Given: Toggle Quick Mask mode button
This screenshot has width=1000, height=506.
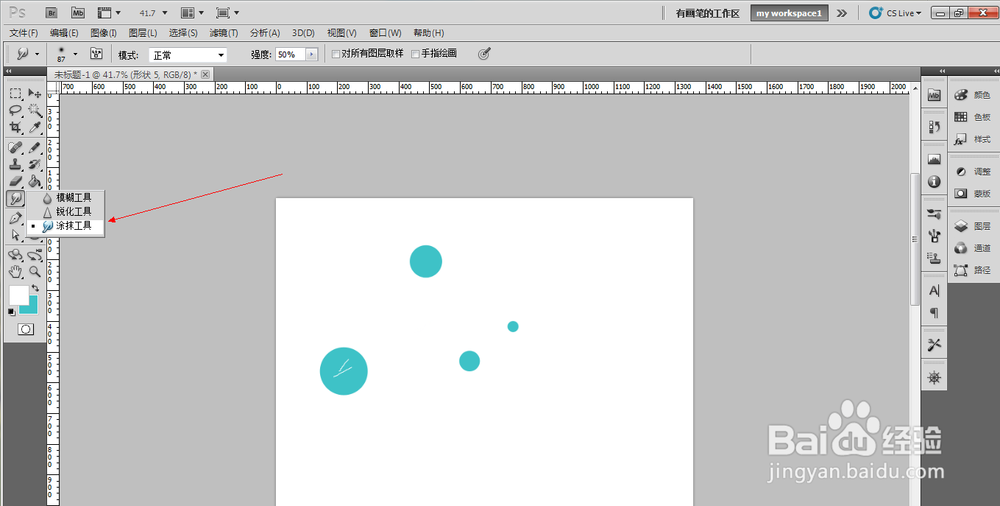Looking at the screenshot, I should point(26,329).
